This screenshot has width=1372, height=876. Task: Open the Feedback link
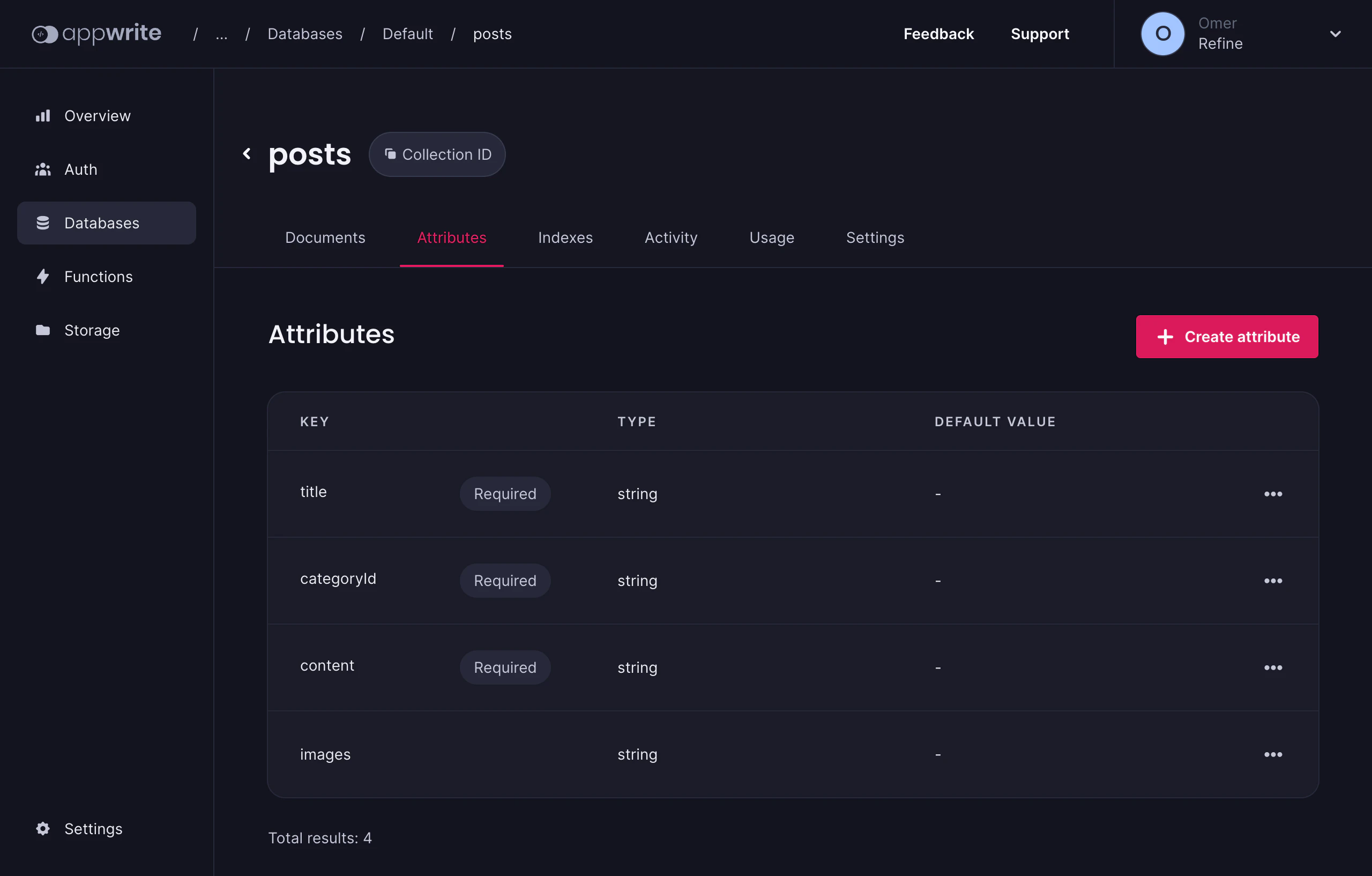tap(938, 34)
